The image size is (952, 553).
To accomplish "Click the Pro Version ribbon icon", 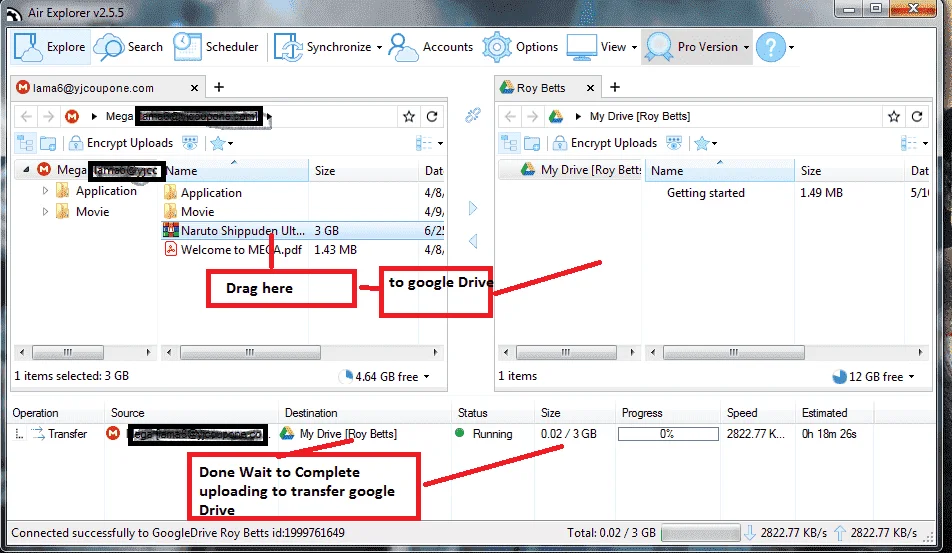I will point(659,47).
